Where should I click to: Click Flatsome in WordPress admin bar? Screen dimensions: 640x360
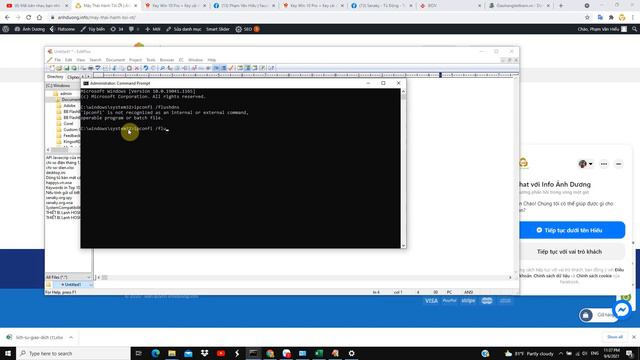point(62,29)
